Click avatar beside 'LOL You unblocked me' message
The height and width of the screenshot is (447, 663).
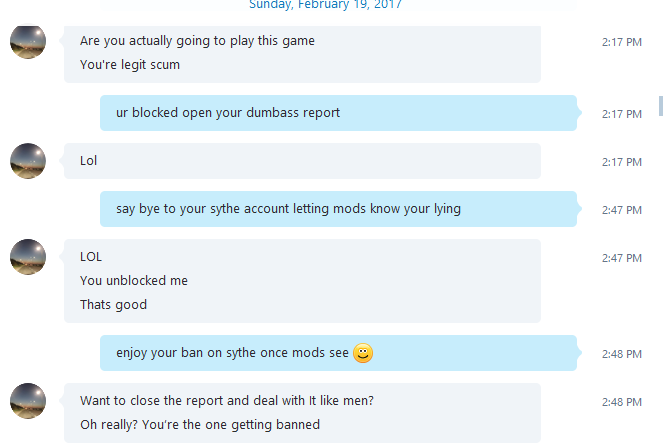point(28,257)
